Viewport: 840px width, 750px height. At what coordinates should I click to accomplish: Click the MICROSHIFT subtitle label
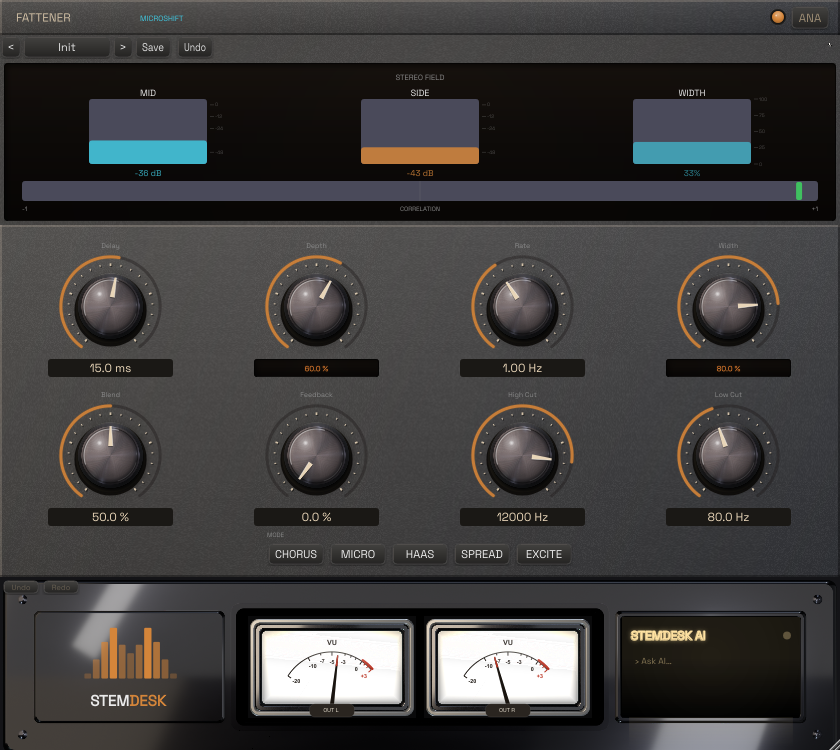[161, 18]
